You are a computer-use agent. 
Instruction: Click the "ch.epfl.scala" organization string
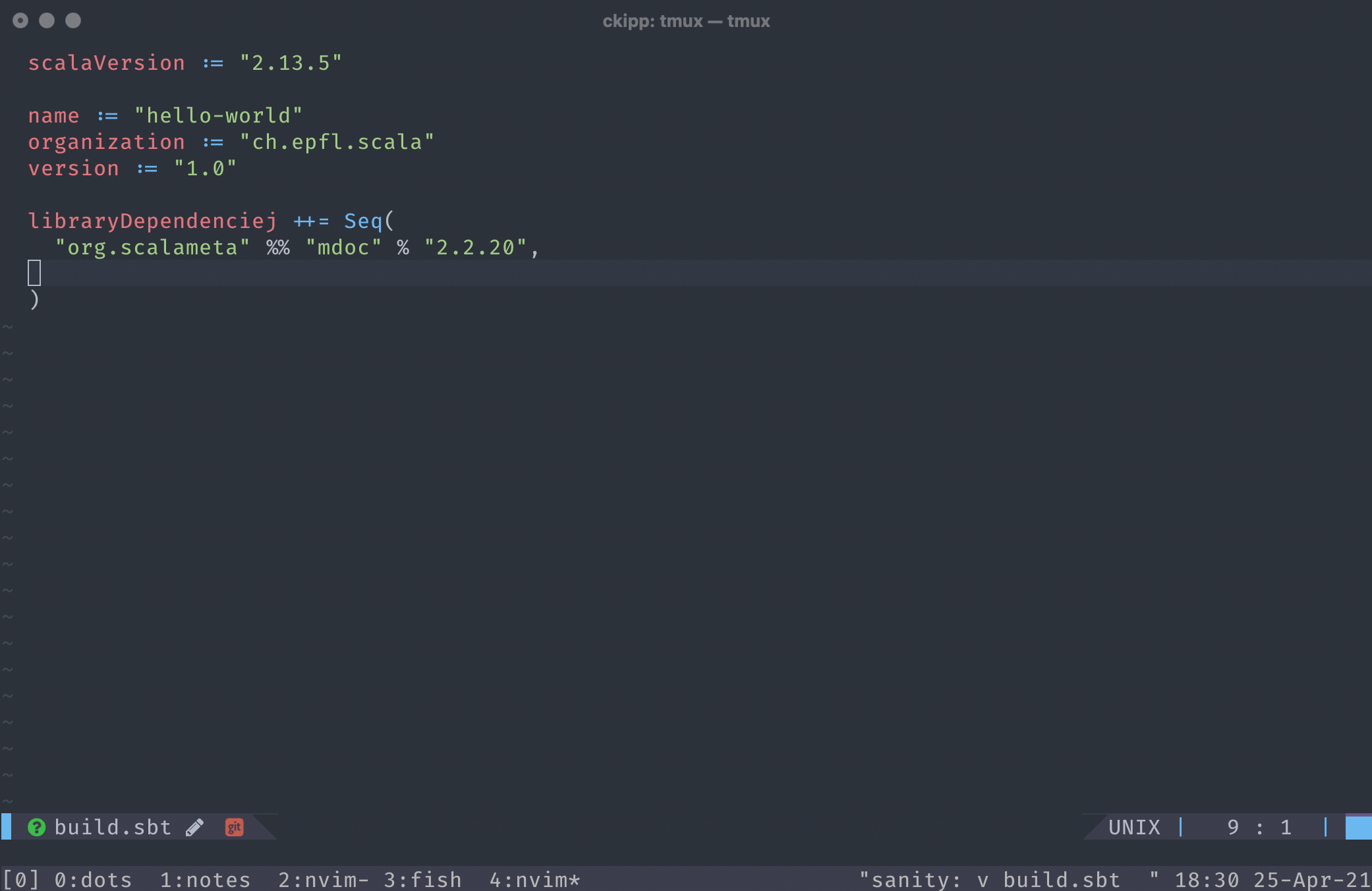point(337,142)
